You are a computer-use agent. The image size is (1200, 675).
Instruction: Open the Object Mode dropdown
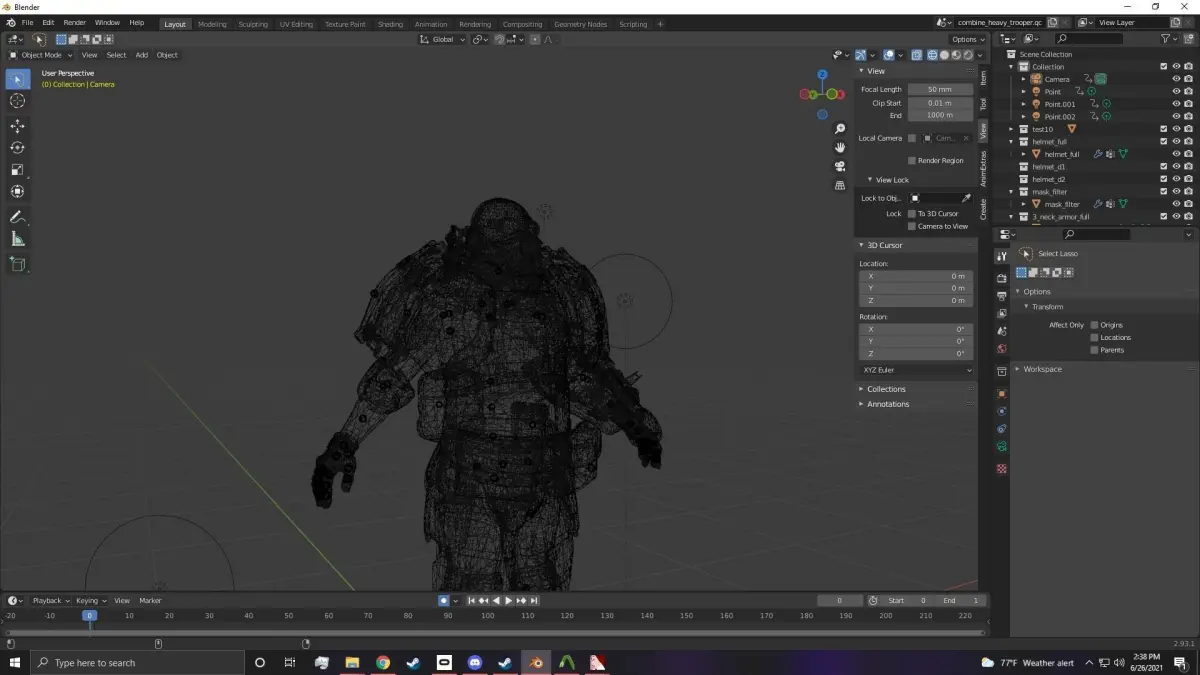coord(42,55)
